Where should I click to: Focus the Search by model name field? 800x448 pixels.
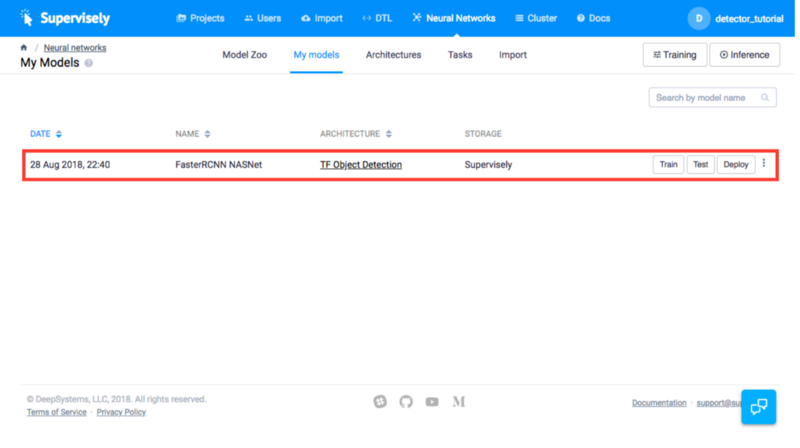pyautogui.click(x=713, y=97)
